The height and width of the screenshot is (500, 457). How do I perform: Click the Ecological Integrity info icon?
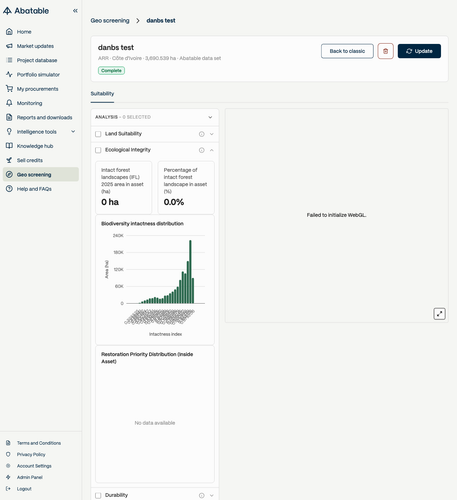tap(202, 150)
